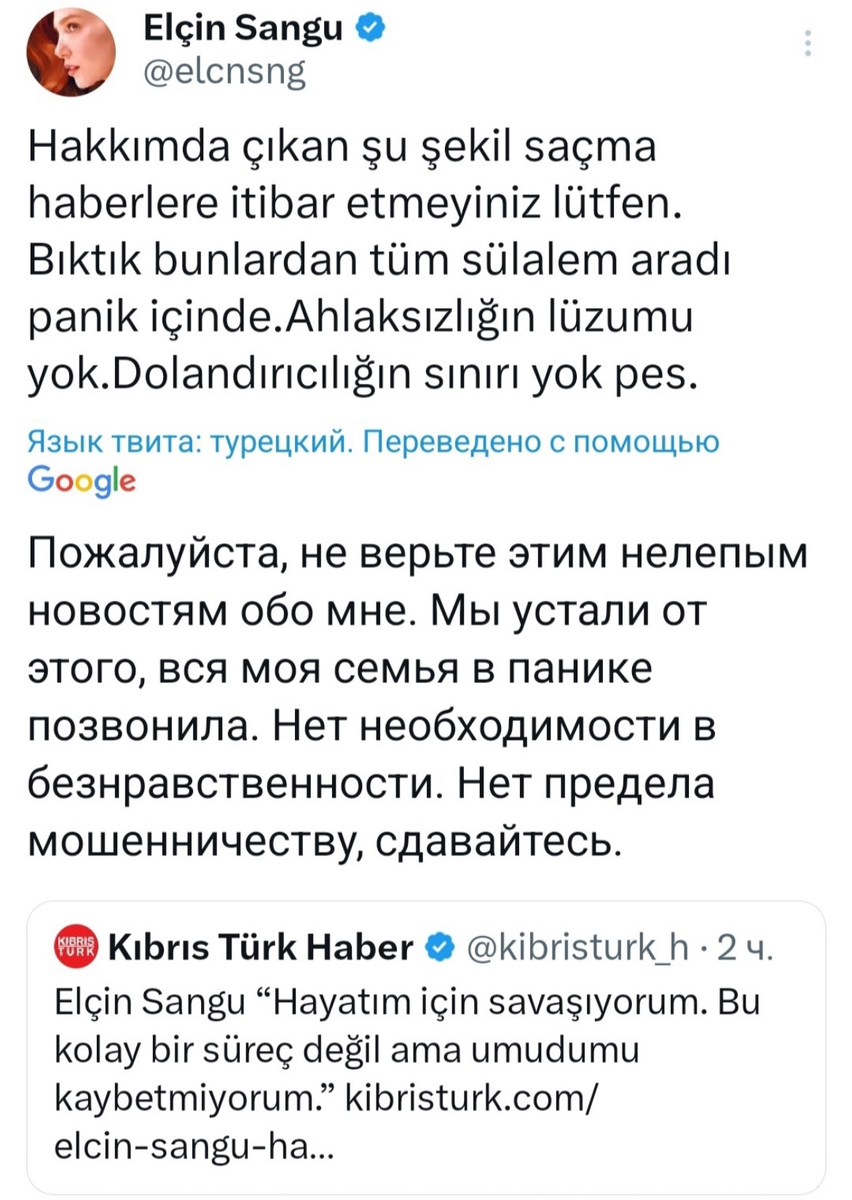The image size is (852, 1200).
Task: Click Elçin Sangu's verified blue checkmark
Action: click(x=369, y=28)
